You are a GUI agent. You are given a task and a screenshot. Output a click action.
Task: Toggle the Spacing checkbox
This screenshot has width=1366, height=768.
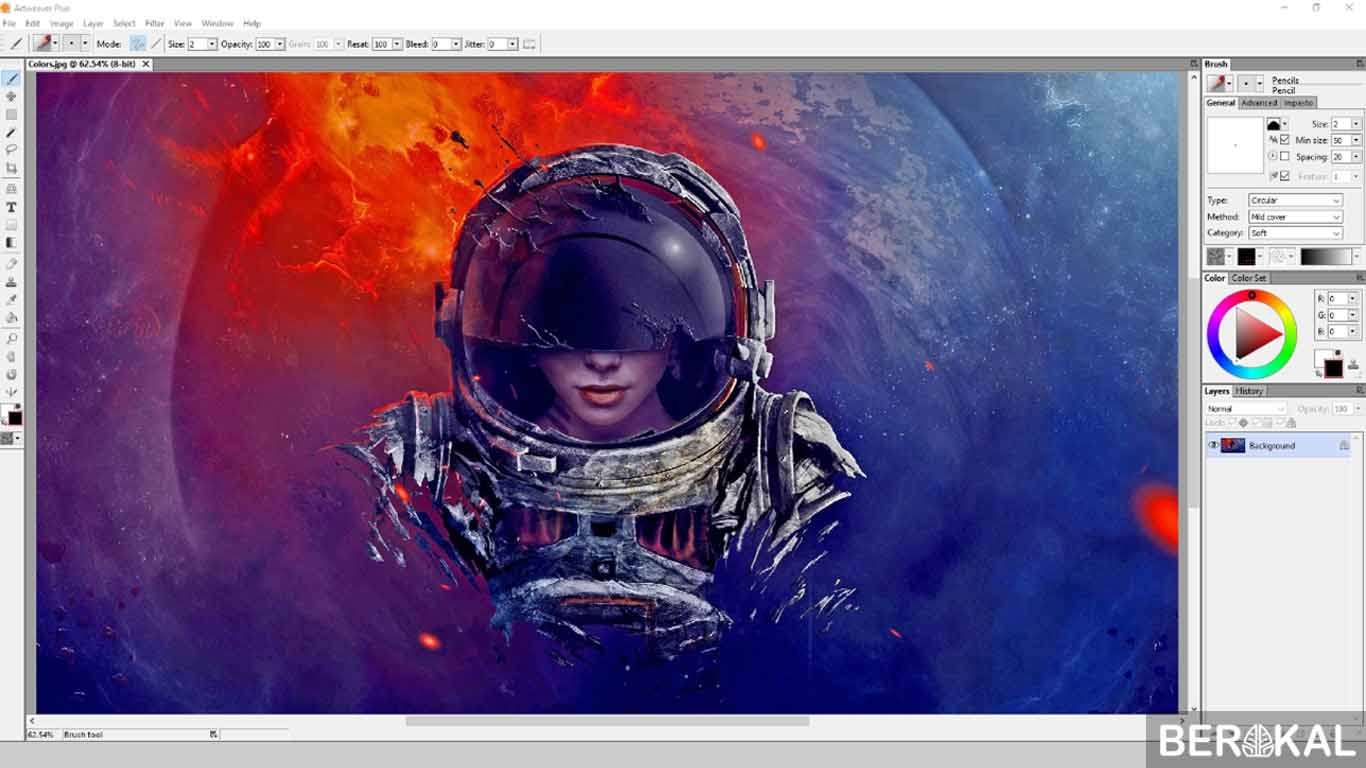1285,157
